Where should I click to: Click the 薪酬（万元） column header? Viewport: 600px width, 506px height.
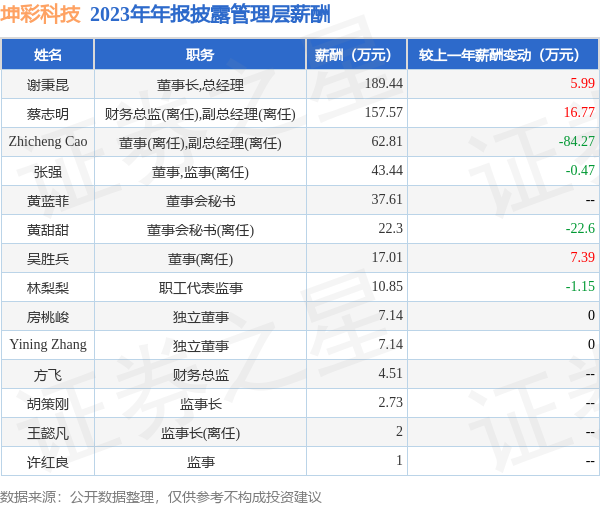357,55
